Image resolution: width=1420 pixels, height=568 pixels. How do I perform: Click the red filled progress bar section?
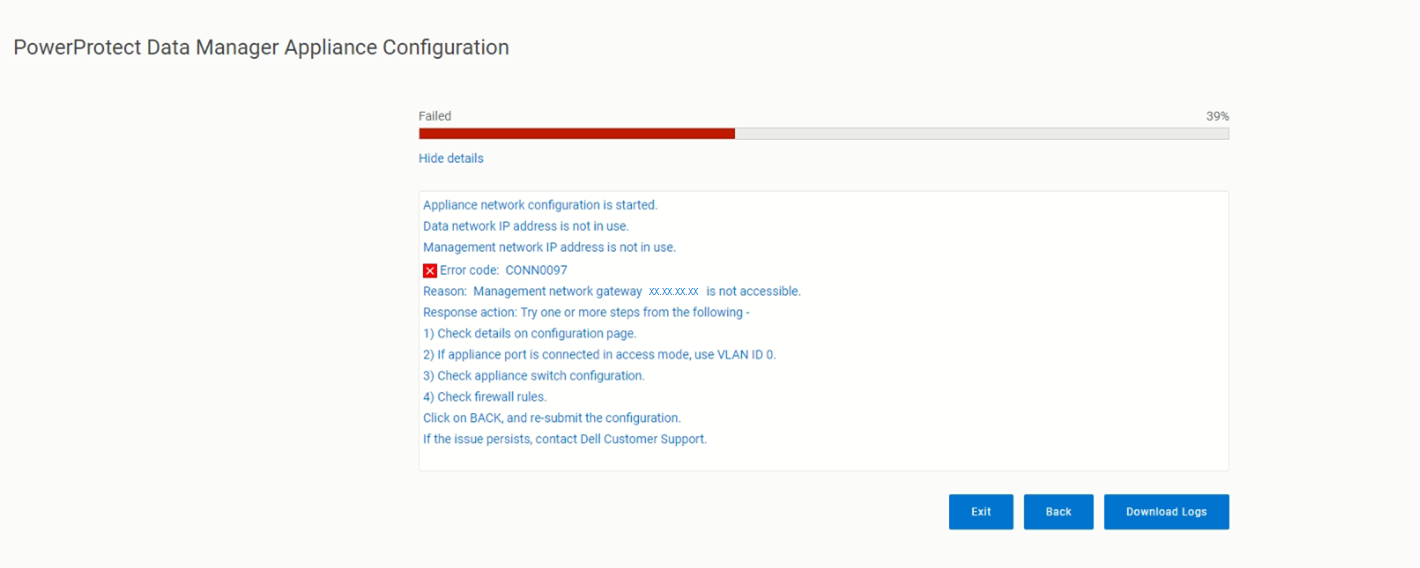pyautogui.click(x=576, y=133)
